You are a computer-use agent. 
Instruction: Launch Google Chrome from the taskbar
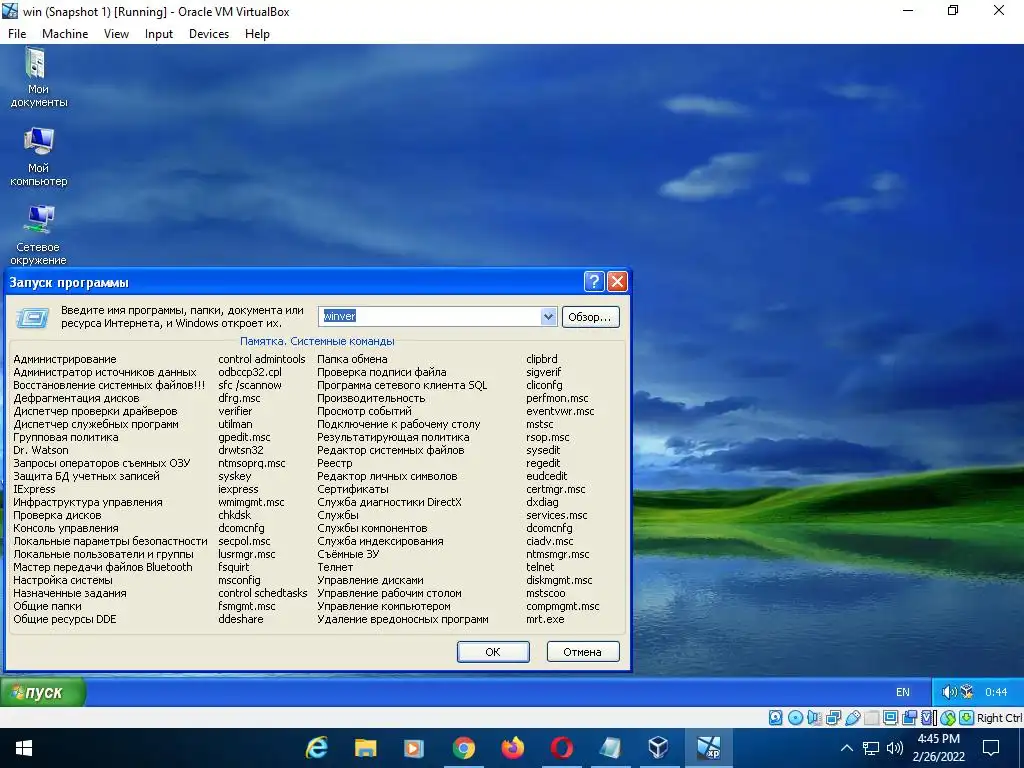click(464, 748)
